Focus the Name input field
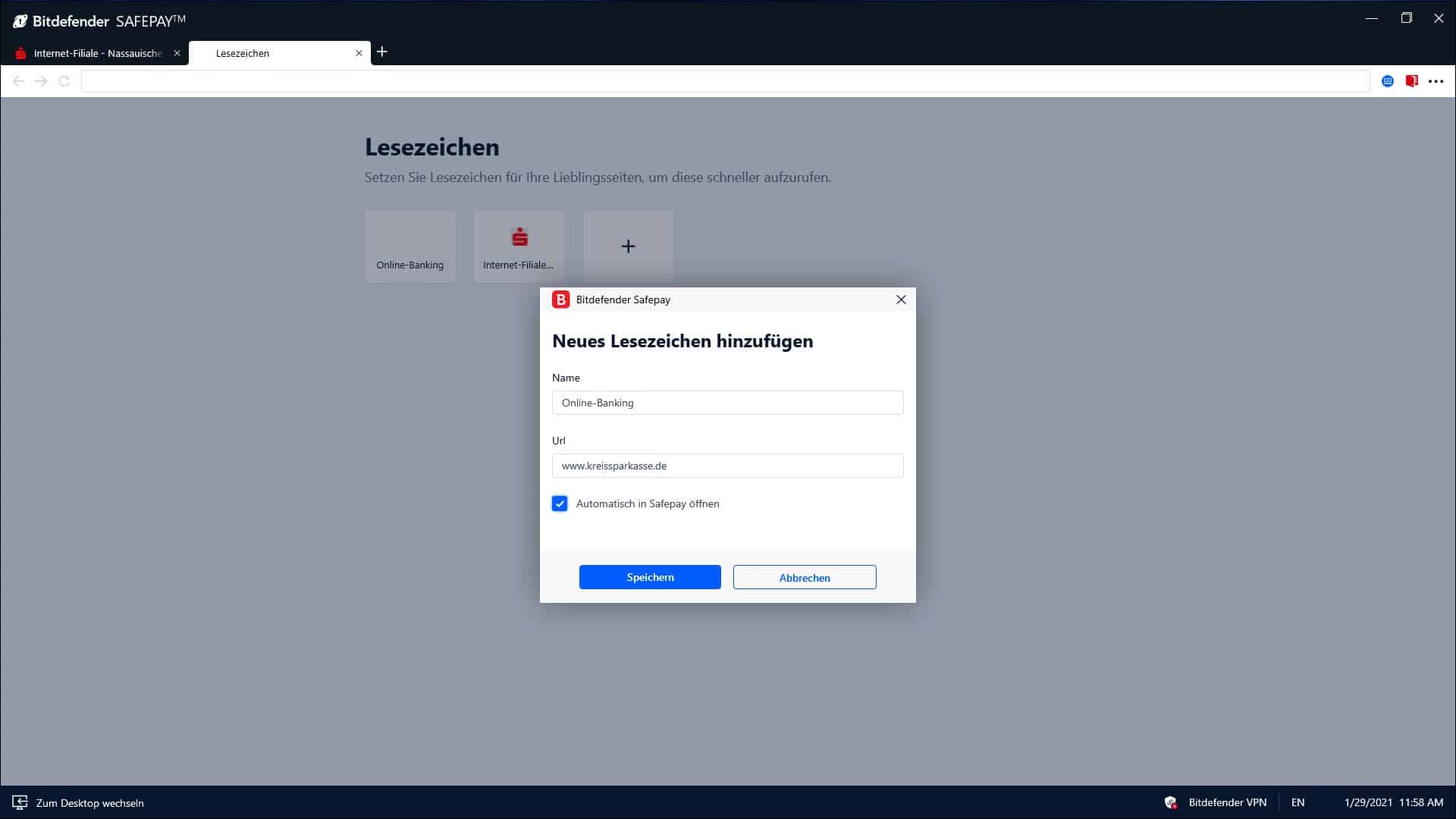 point(728,403)
